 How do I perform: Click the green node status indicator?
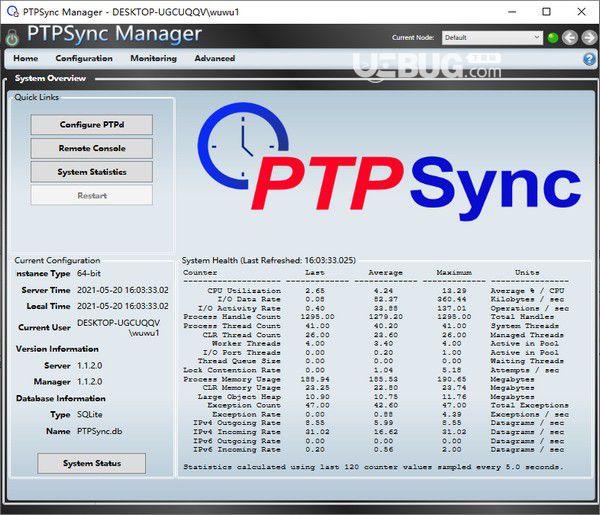pyautogui.click(x=553, y=37)
